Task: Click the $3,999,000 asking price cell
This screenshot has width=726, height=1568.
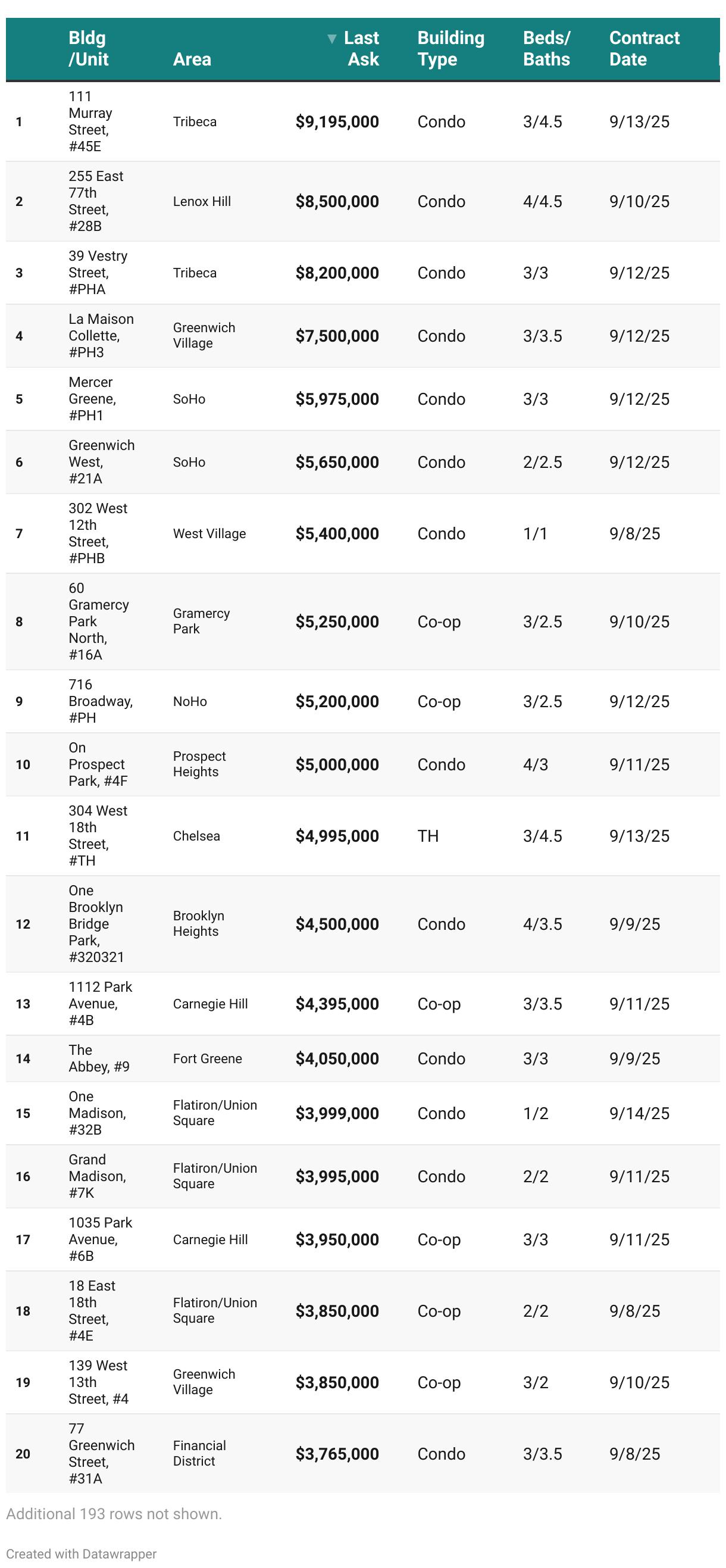Action: pos(337,1113)
